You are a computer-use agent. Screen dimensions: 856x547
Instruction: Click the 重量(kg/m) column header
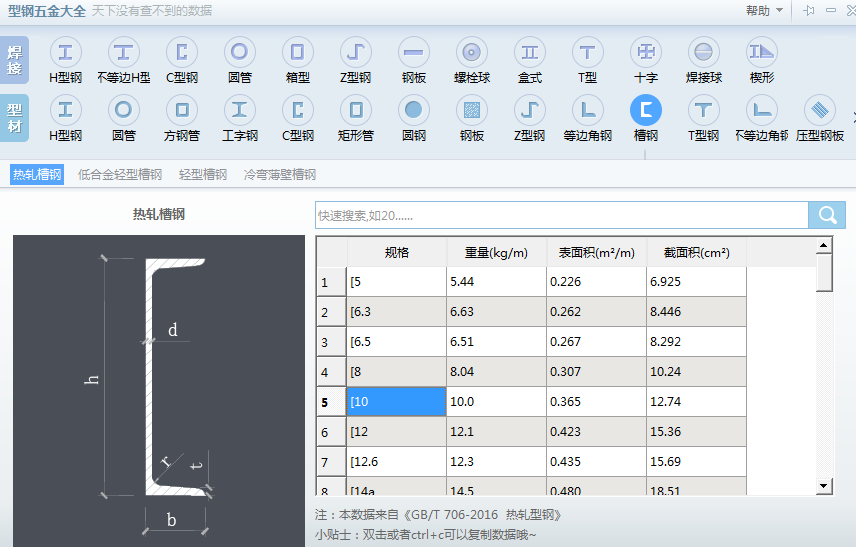tap(496, 253)
